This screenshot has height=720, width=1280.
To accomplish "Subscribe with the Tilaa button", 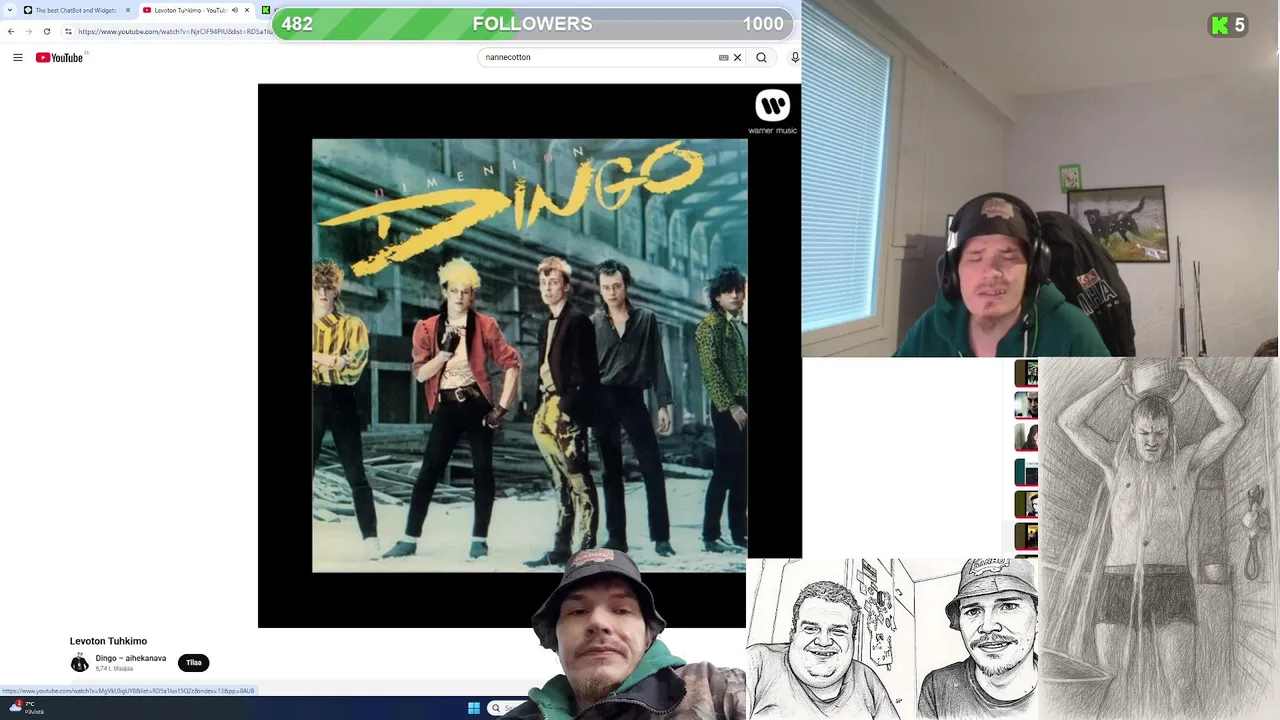I will point(194,663).
